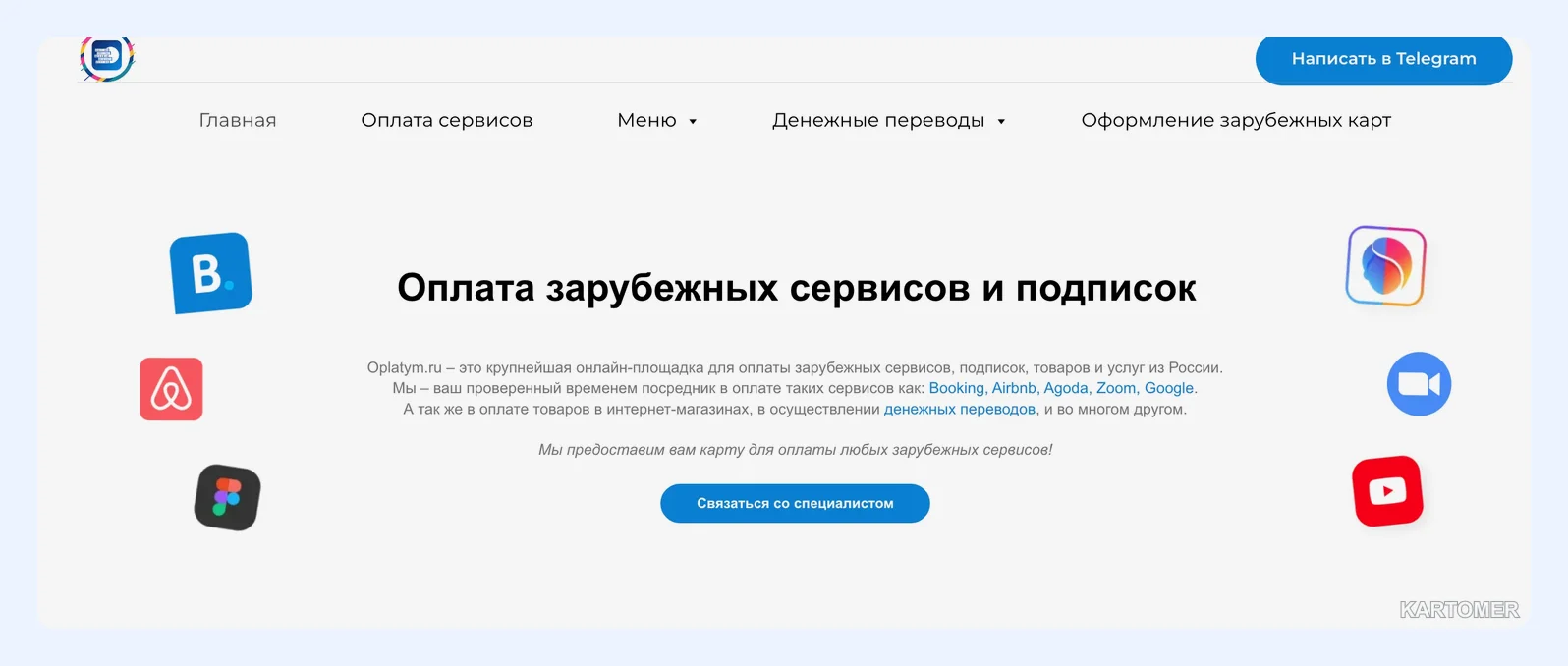Click the Booking.com logo icon
This screenshot has width=1568, height=666.
(x=210, y=273)
